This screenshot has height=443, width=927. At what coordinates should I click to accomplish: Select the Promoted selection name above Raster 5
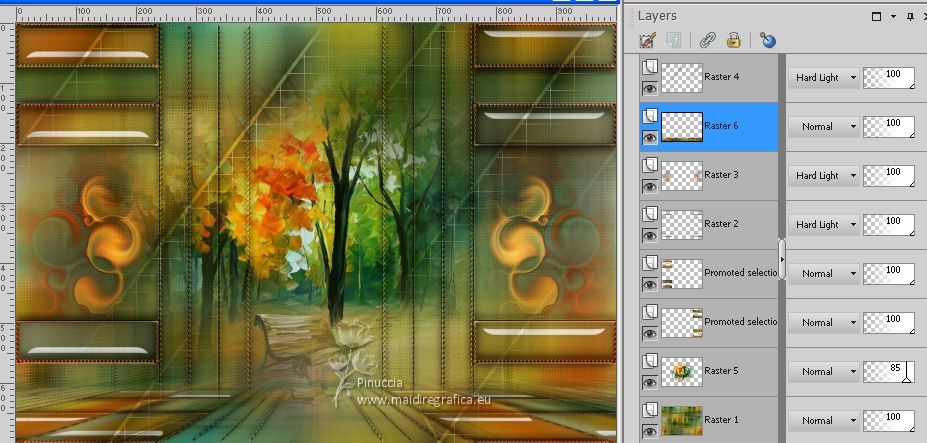click(741, 322)
